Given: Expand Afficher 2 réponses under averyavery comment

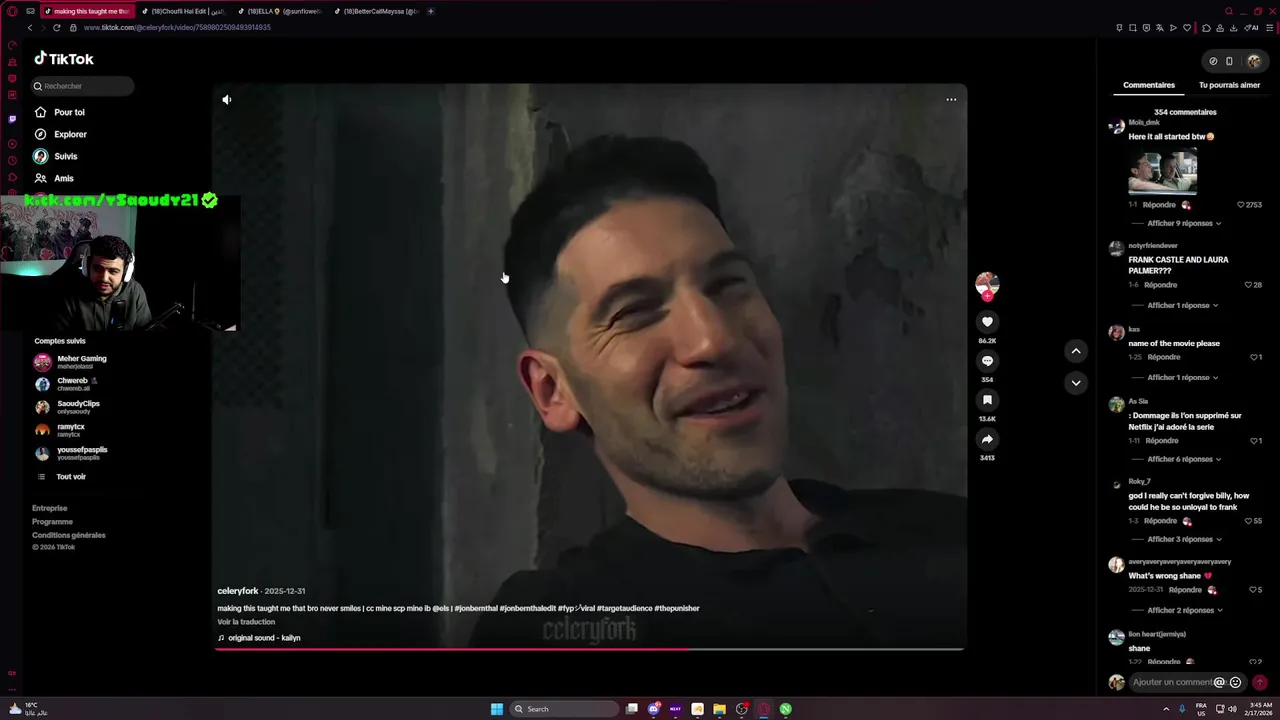Looking at the screenshot, I should coord(1184,610).
